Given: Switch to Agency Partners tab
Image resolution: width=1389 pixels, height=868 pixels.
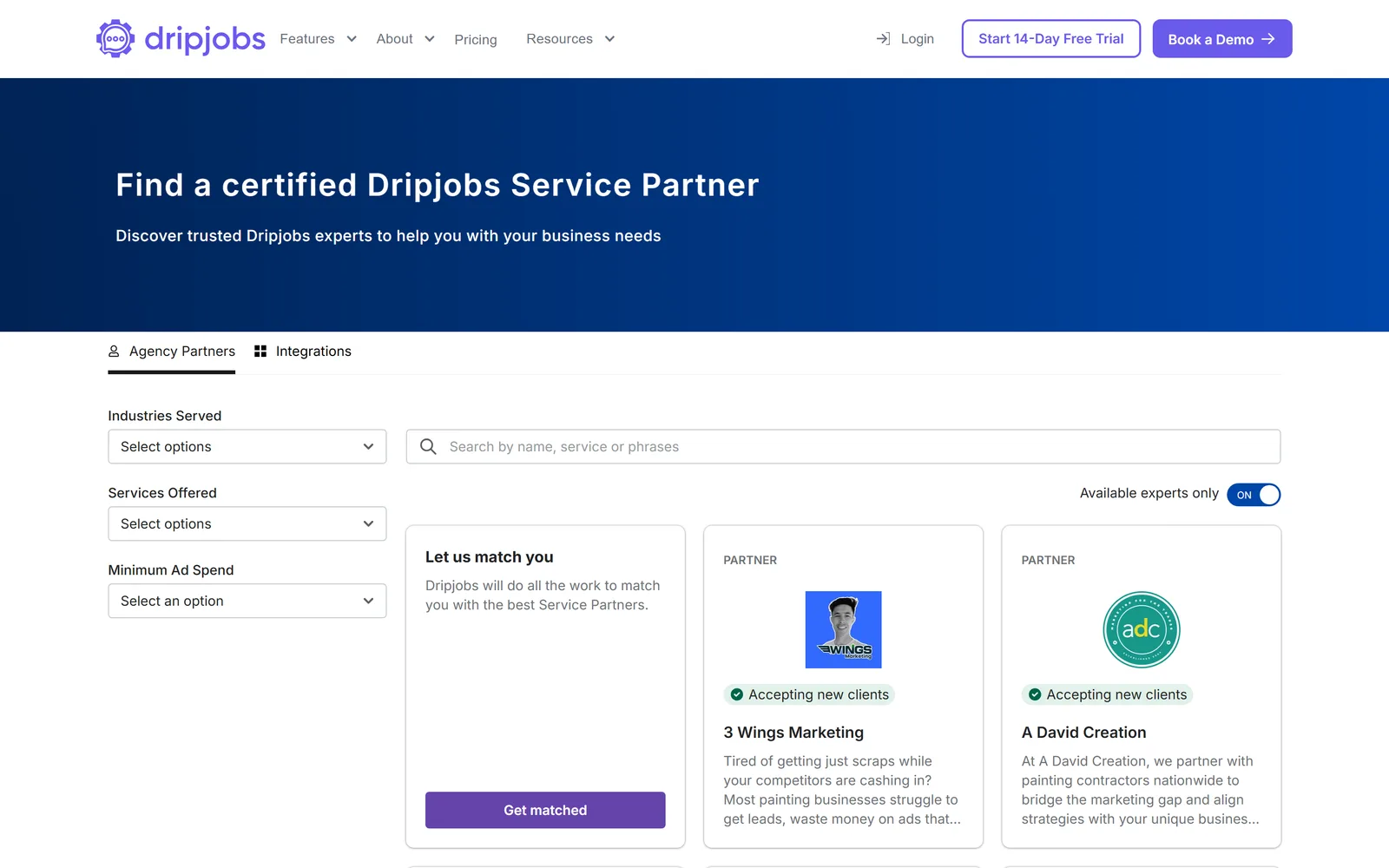Looking at the screenshot, I should point(172,352).
